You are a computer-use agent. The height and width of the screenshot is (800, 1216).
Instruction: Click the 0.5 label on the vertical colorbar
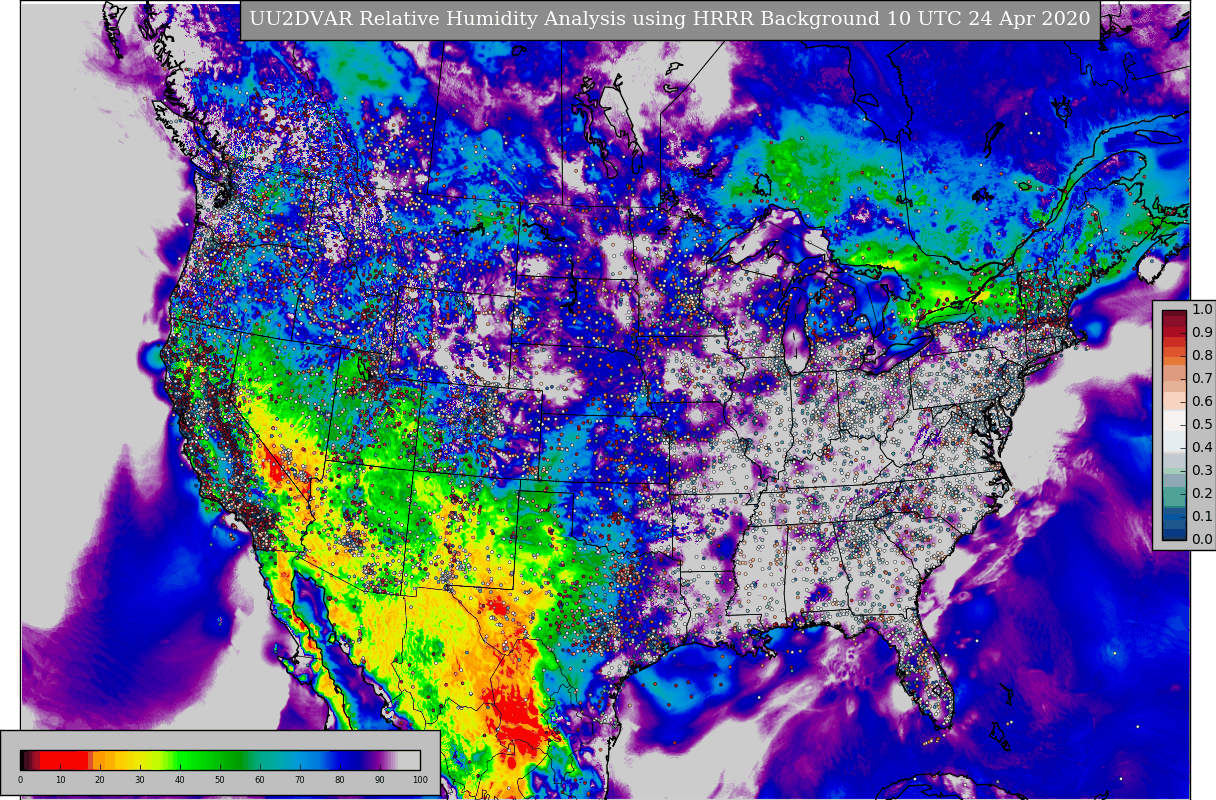coord(1202,425)
